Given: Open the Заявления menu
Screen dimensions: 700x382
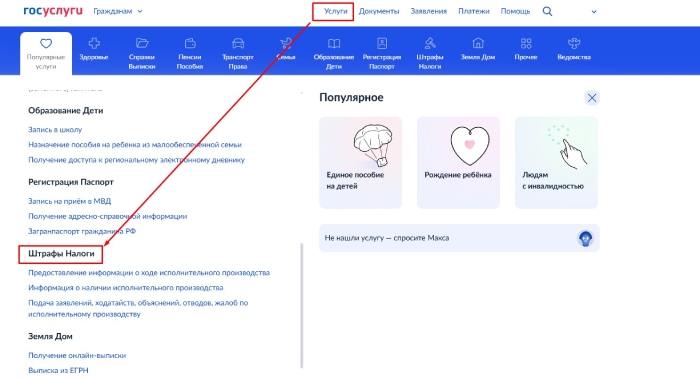Looking at the screenshot, I should pyautogui.click(x=429, y=11).
